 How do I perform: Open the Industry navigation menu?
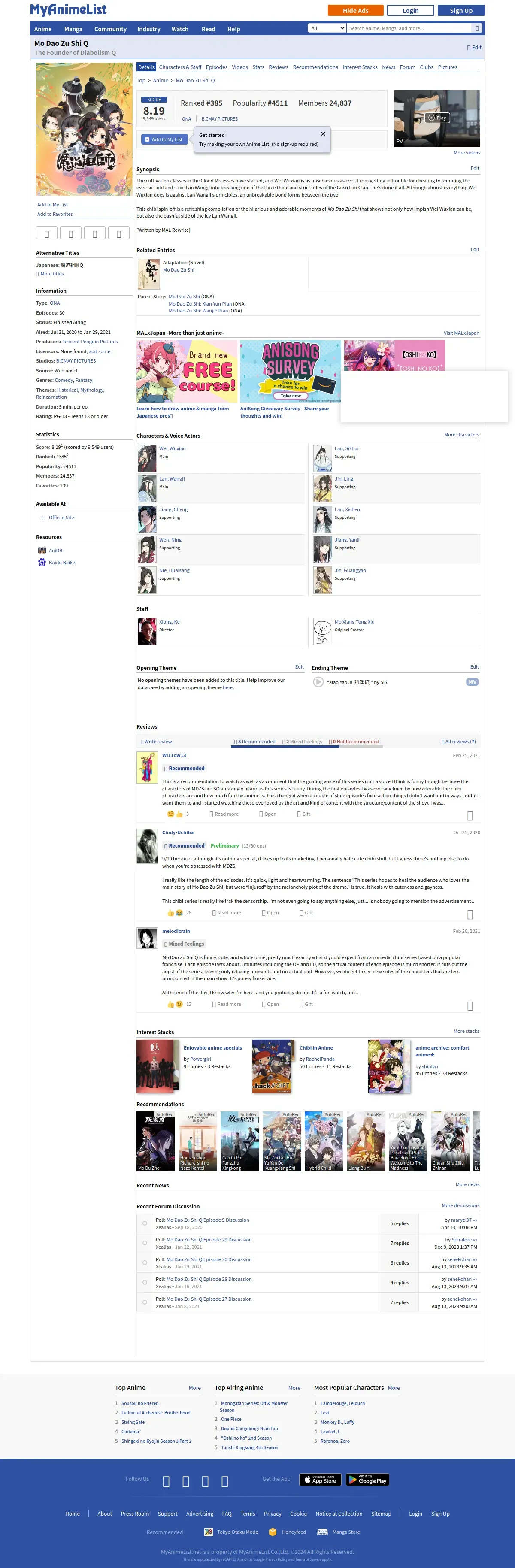148,29
